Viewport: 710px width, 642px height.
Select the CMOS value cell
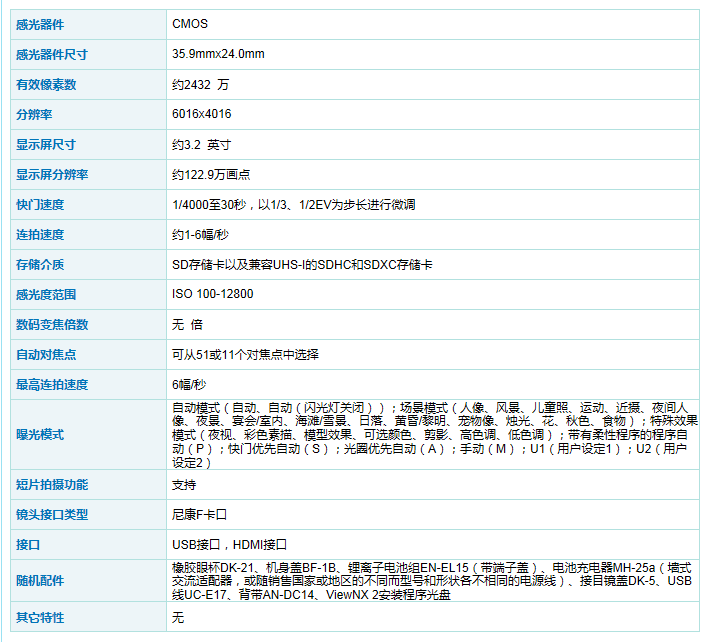[x=190, y=24]
